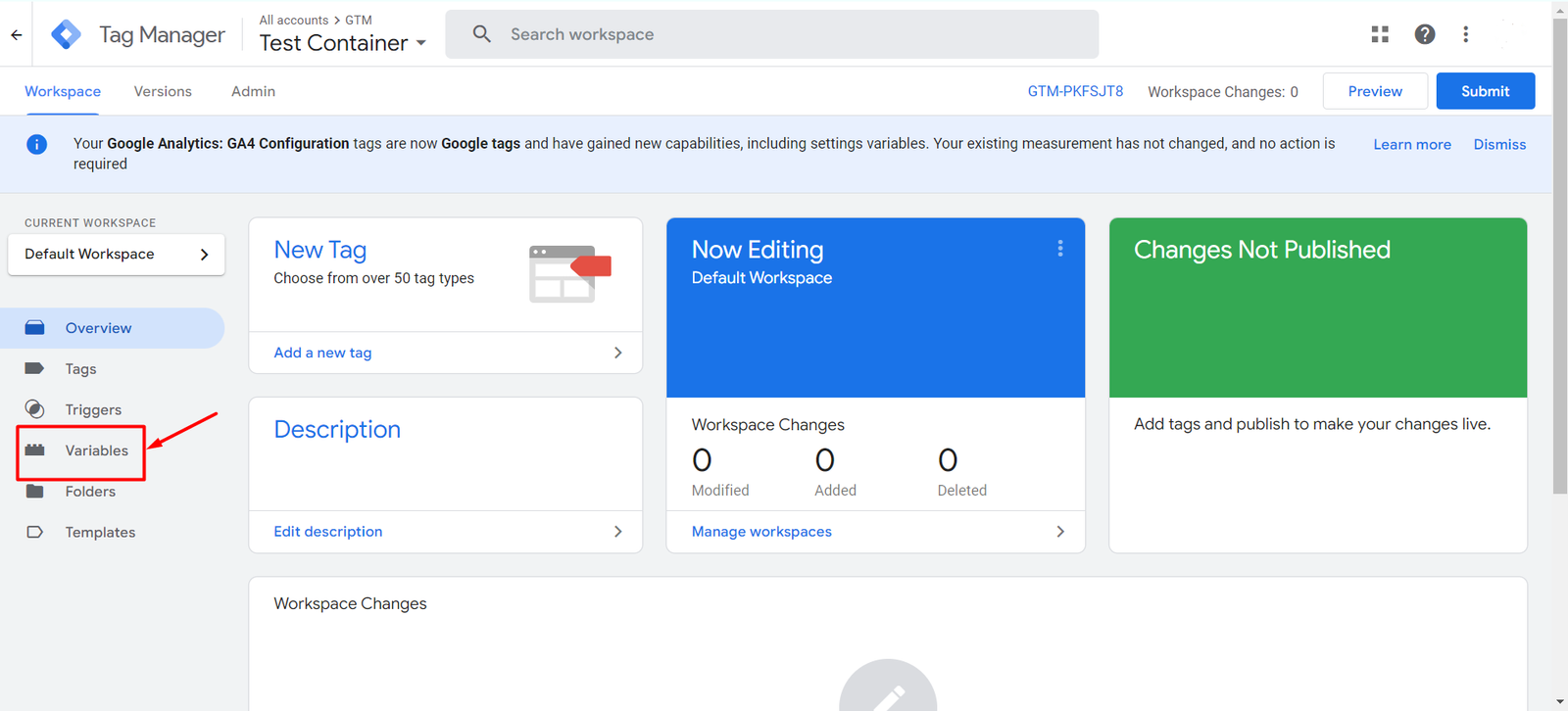This screenshot has width=1568, height=711.
Task: Click Workspace Changes: 0 counter
Action: pyautogui.click(x=1223, y=92)
